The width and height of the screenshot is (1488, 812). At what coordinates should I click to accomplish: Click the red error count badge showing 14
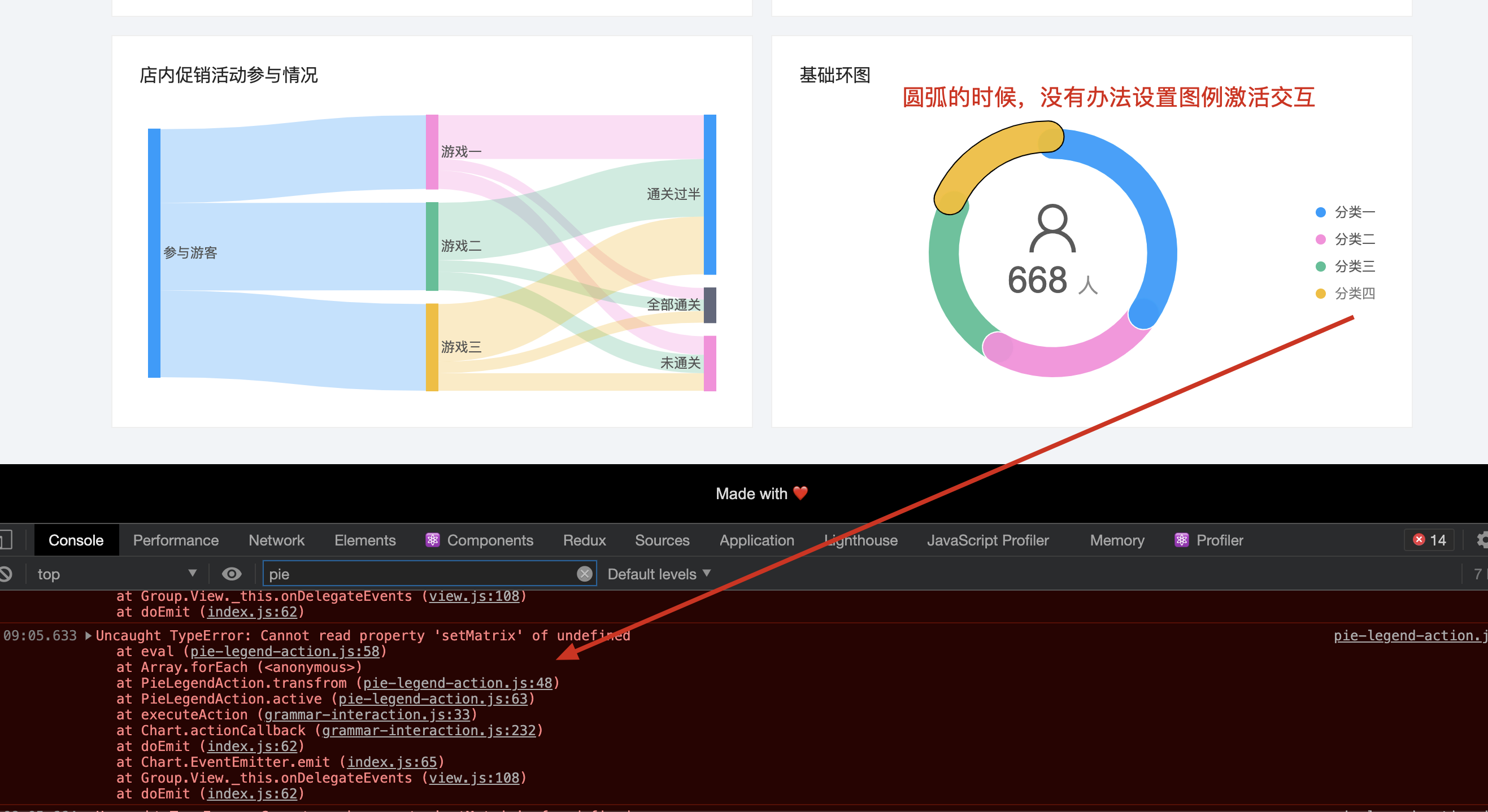(x=1428, y=539)
